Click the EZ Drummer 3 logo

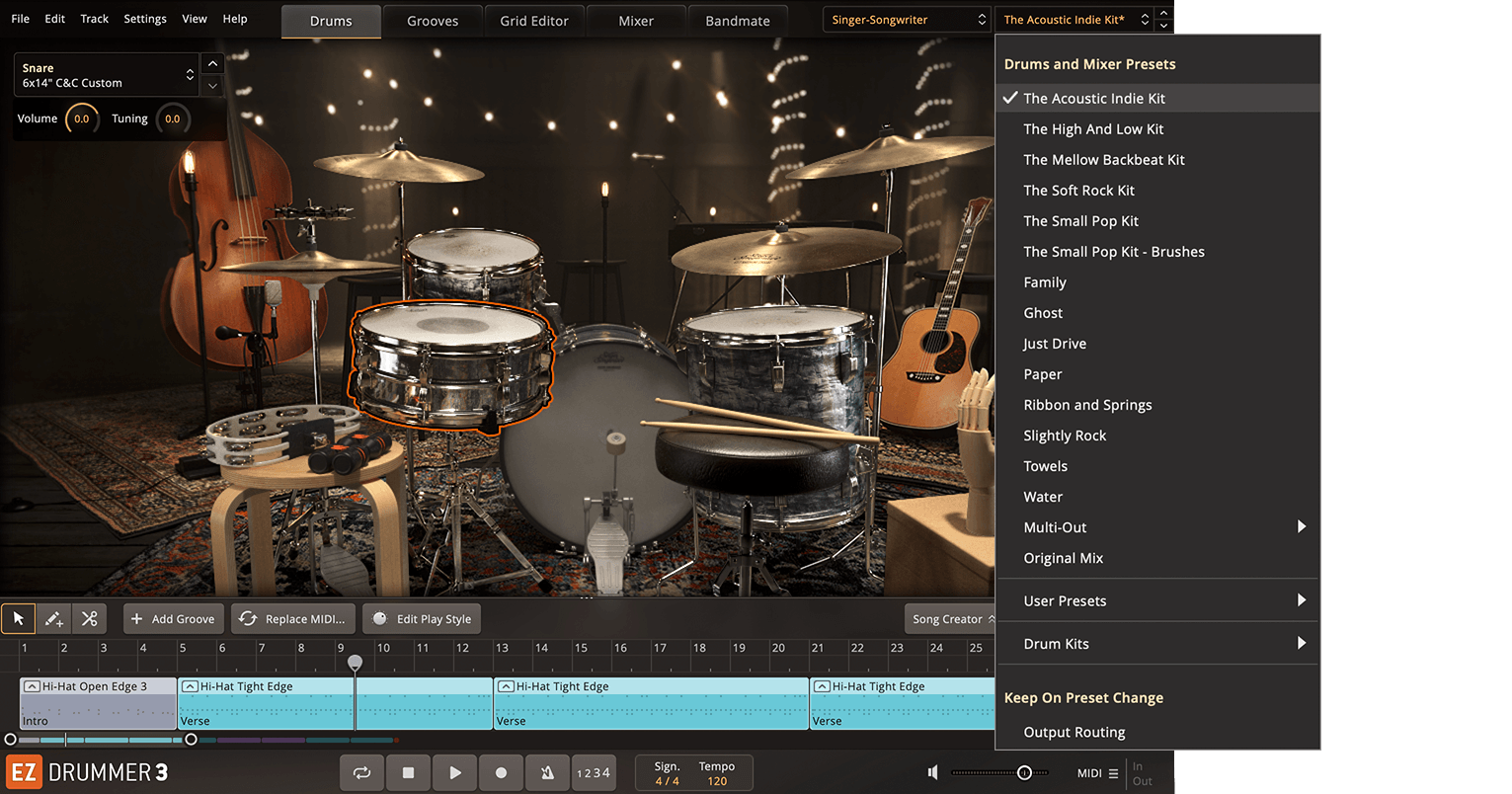[x=88, y=771]
